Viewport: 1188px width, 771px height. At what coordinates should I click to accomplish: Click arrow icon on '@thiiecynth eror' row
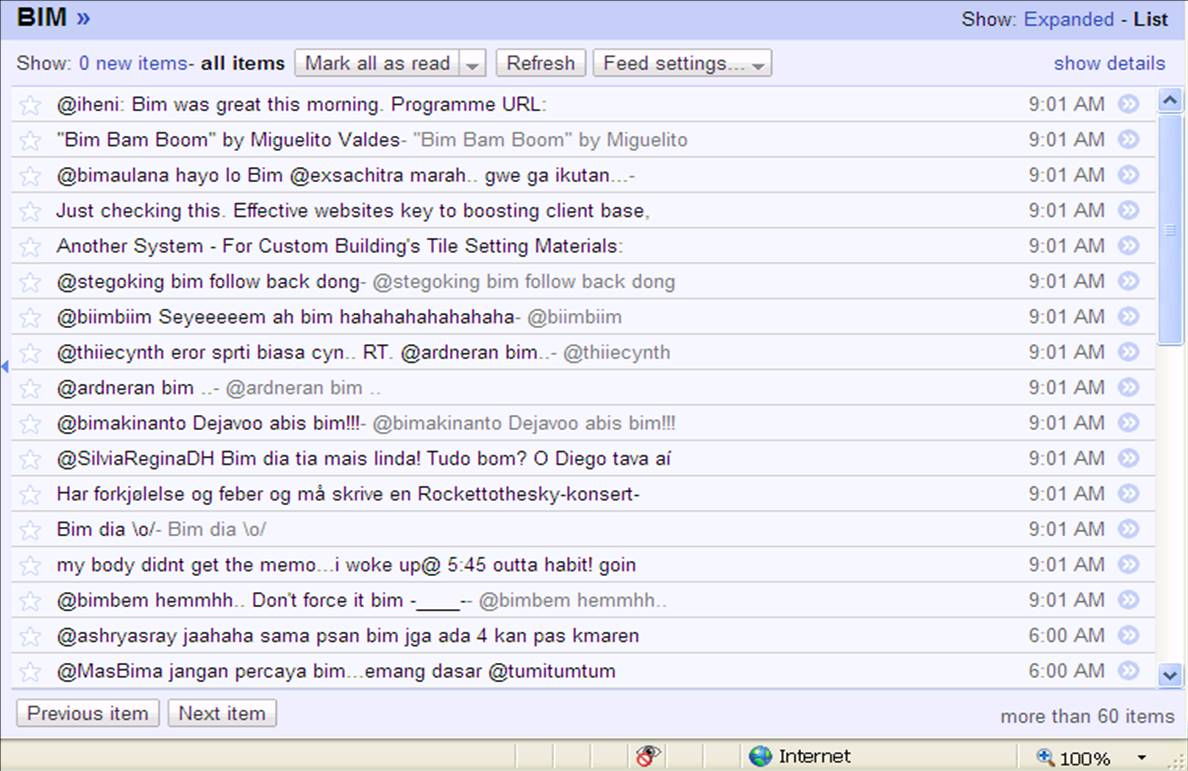click(x=1129, y=351)
